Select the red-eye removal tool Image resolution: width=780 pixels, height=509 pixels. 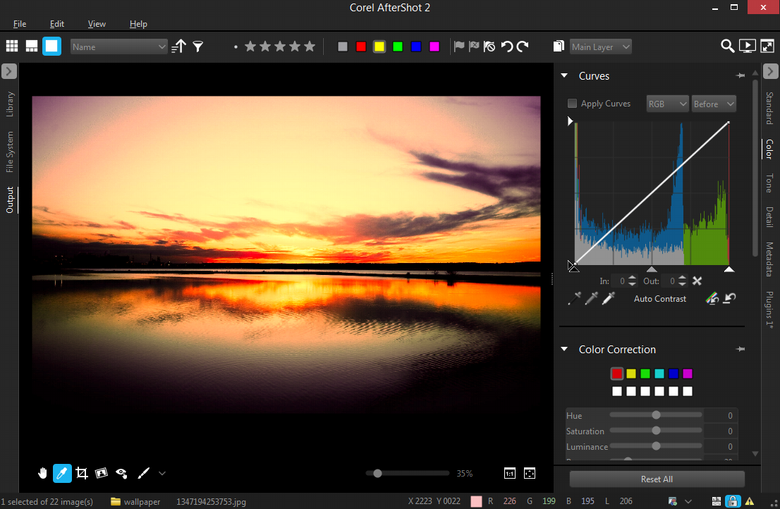coord(121,473)
